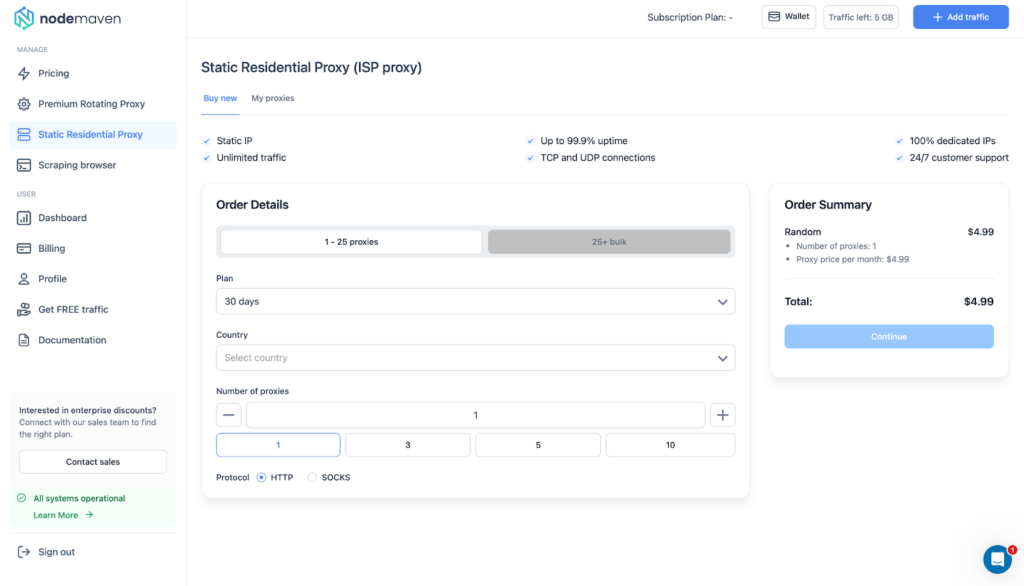Click the '100% dedicated IPs' feature text
The image size is (1024, 586).
coord(952,140)
